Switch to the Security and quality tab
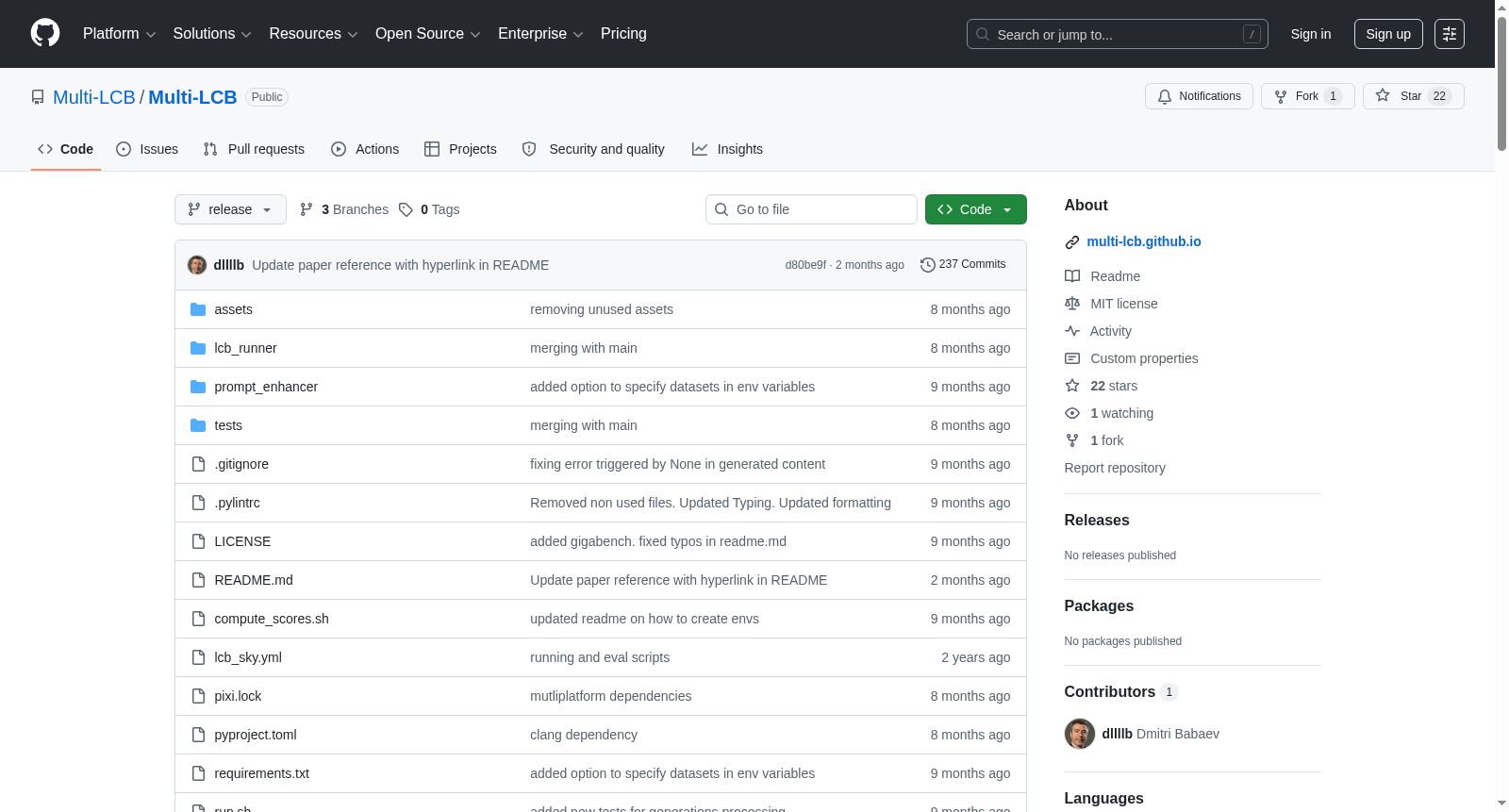This screenshot has width=1509, height=812. pos(593,149)
